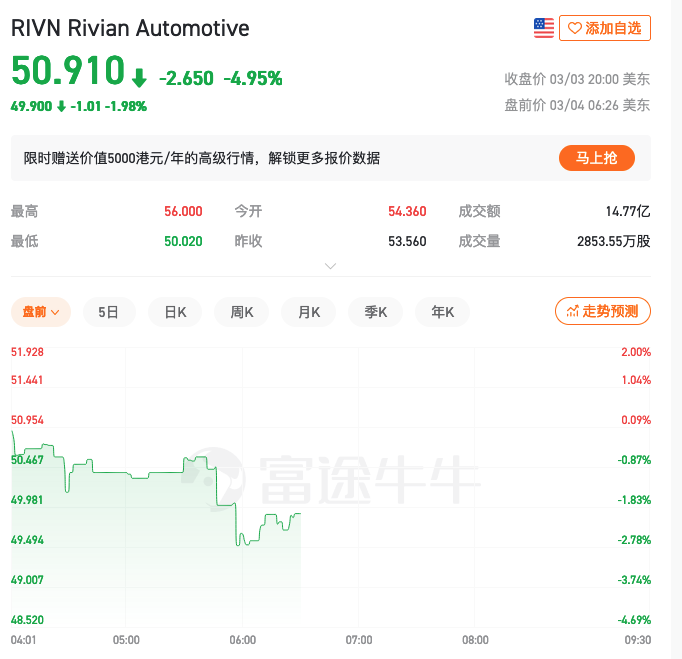Click the pre-market price 49.900

click(x=31, y=106)
